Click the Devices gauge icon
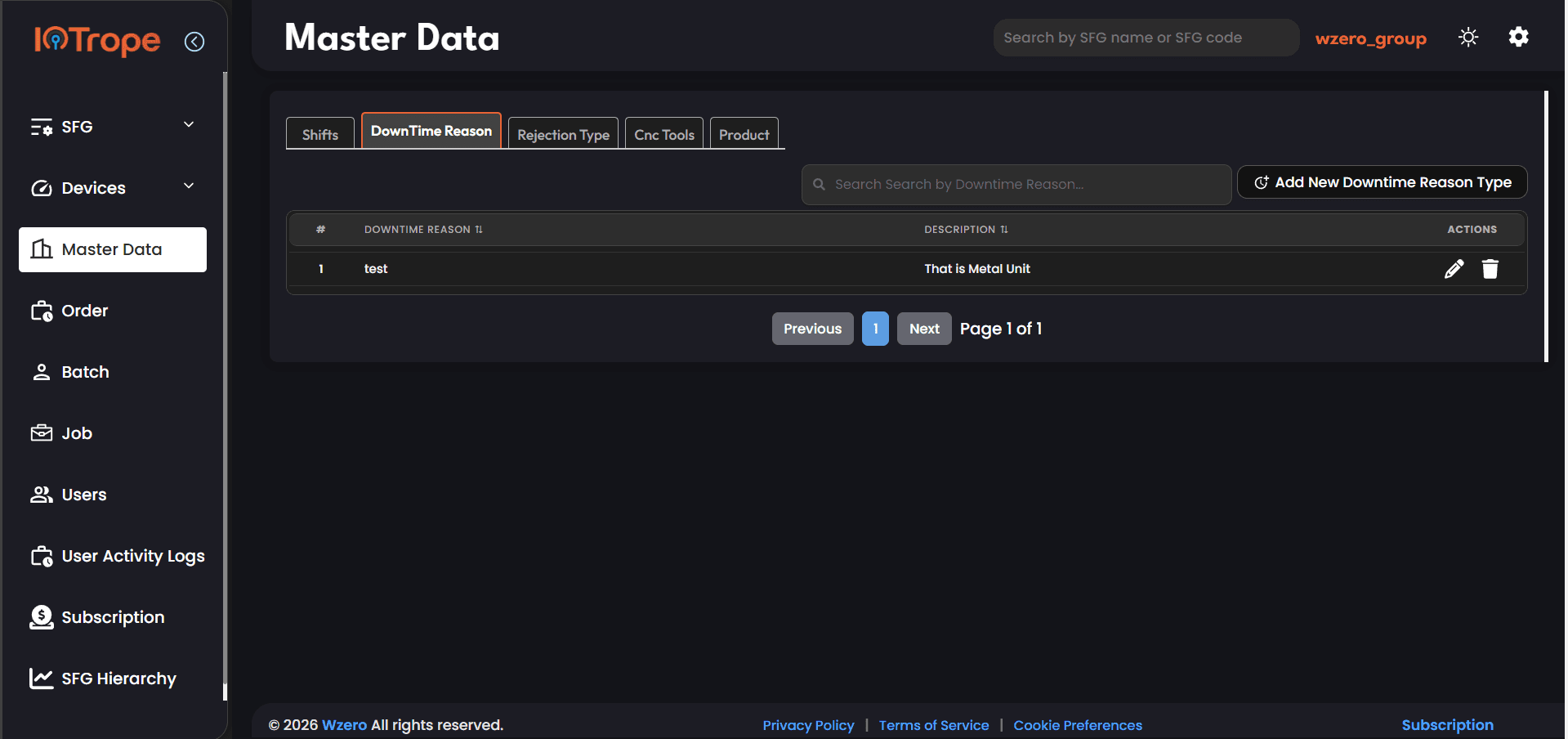 [42, 188]
